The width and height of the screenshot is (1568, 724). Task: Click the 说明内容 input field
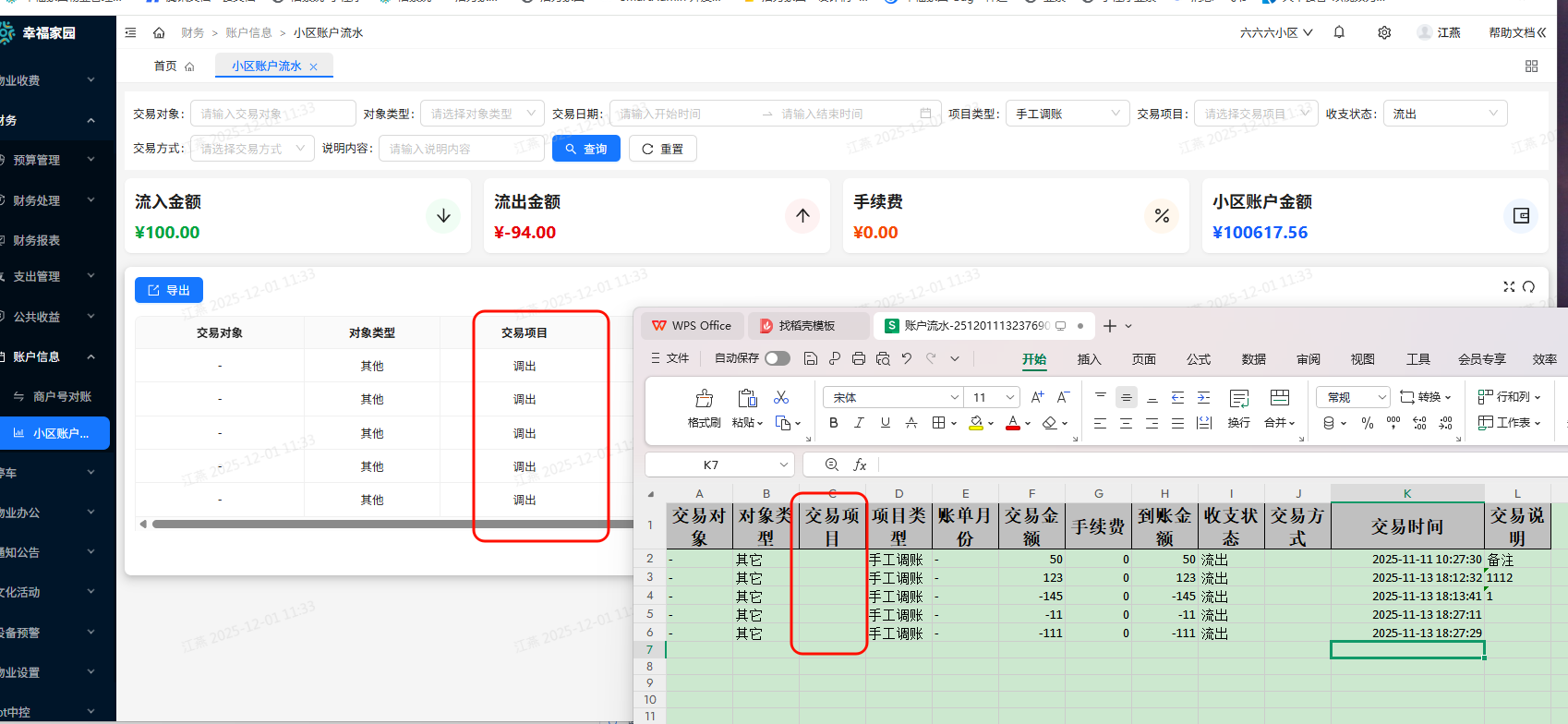pos(462,148)
